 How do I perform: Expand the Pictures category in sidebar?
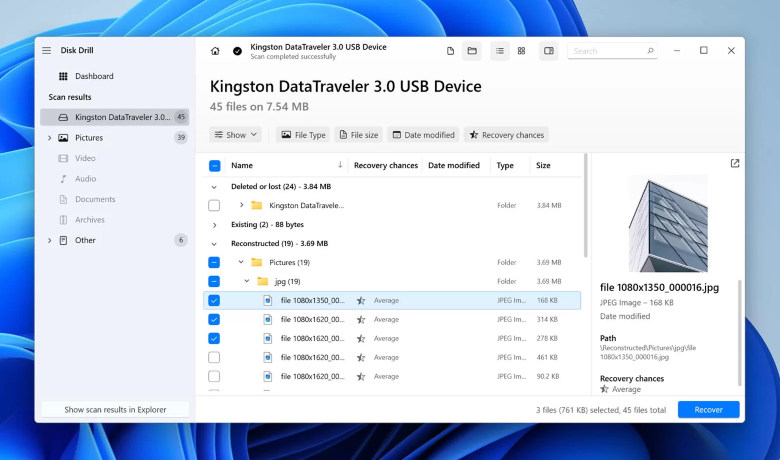pyautogui.click(x=49, y=138)
